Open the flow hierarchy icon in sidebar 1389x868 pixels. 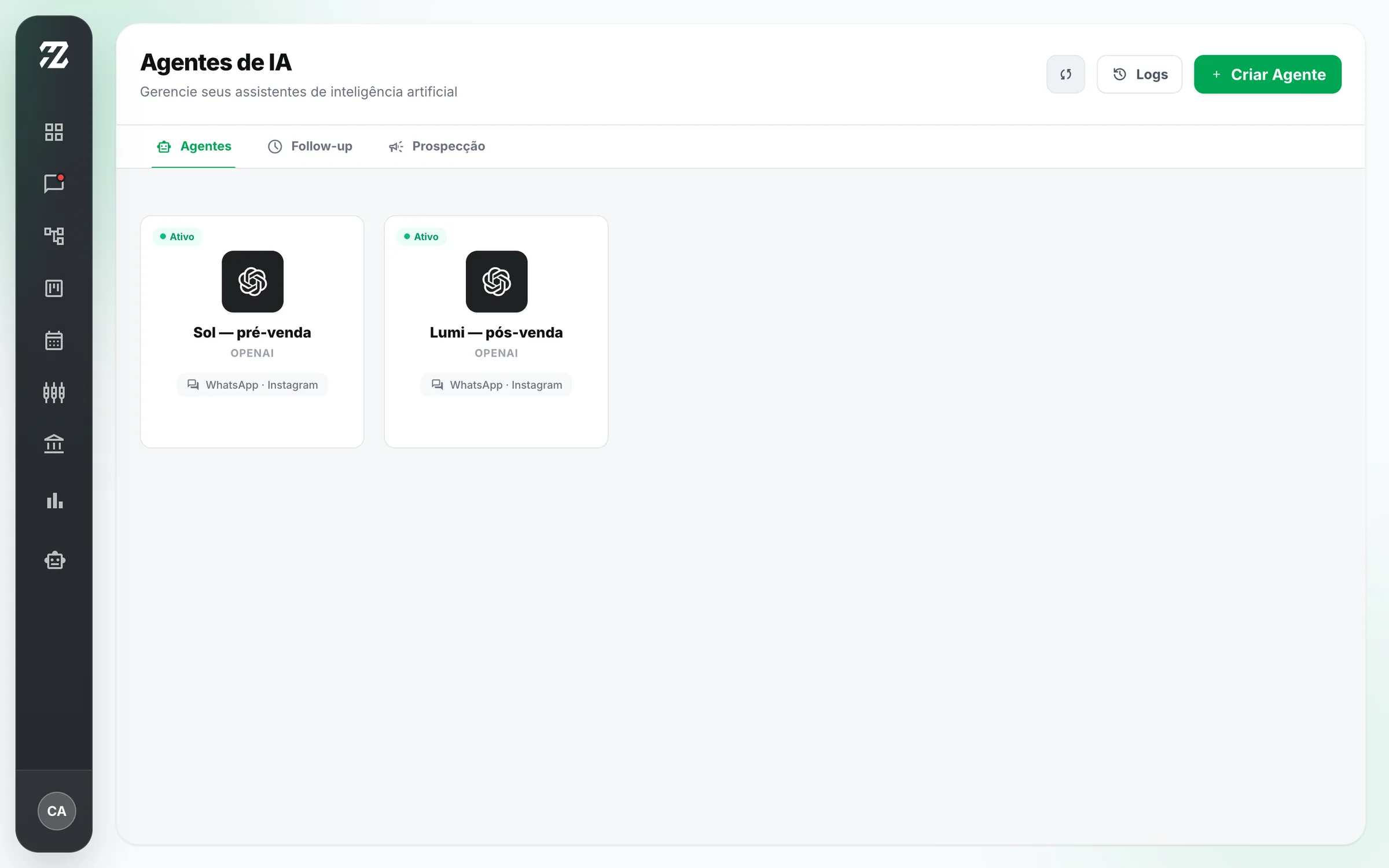tap(54, 236)
